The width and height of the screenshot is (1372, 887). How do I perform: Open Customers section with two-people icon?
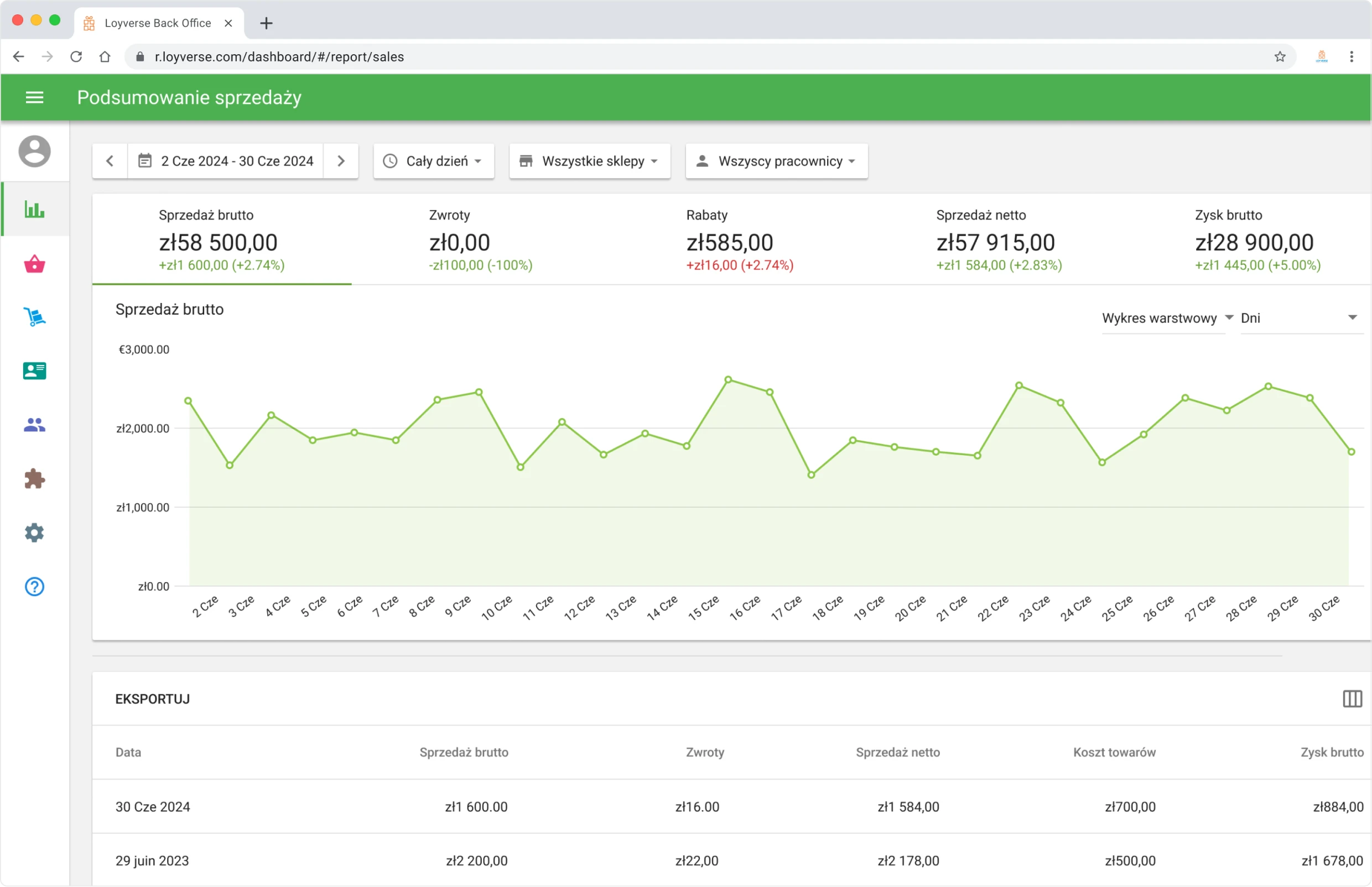click(x=34, y=425)
